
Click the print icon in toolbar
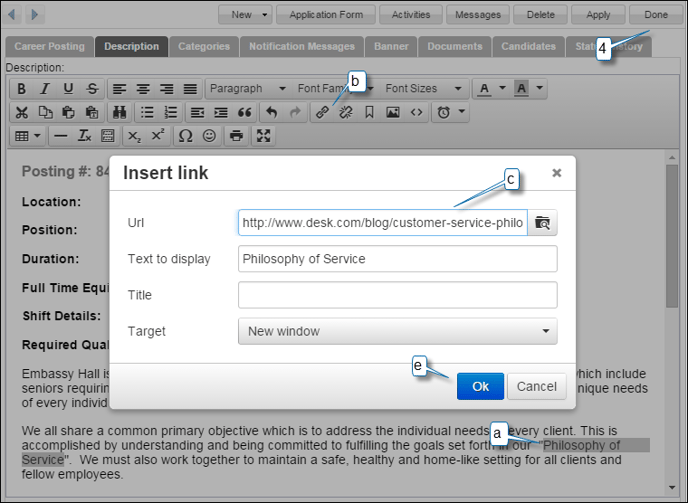[x=236, y=135]
